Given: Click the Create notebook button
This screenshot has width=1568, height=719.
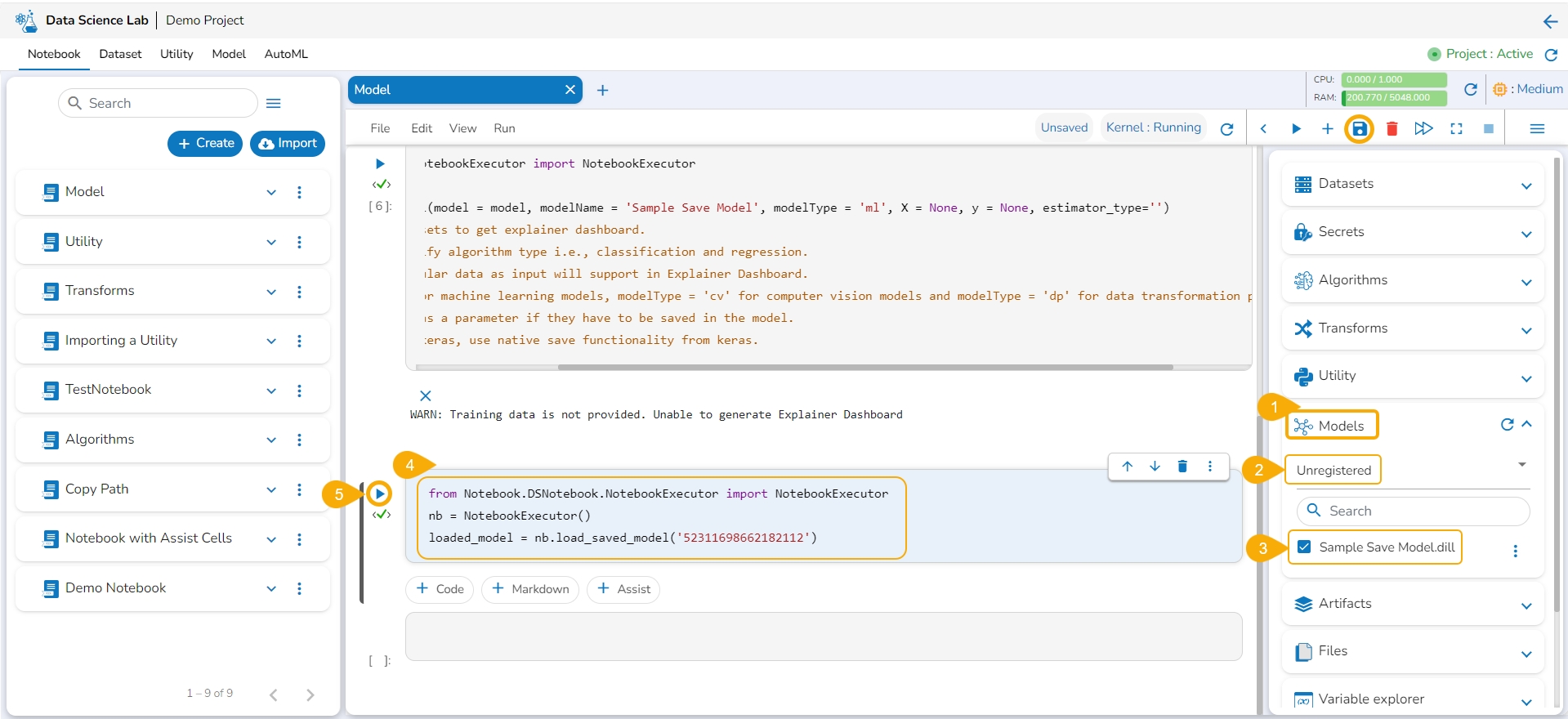Looking at the screenshot, I should point(206,143).
